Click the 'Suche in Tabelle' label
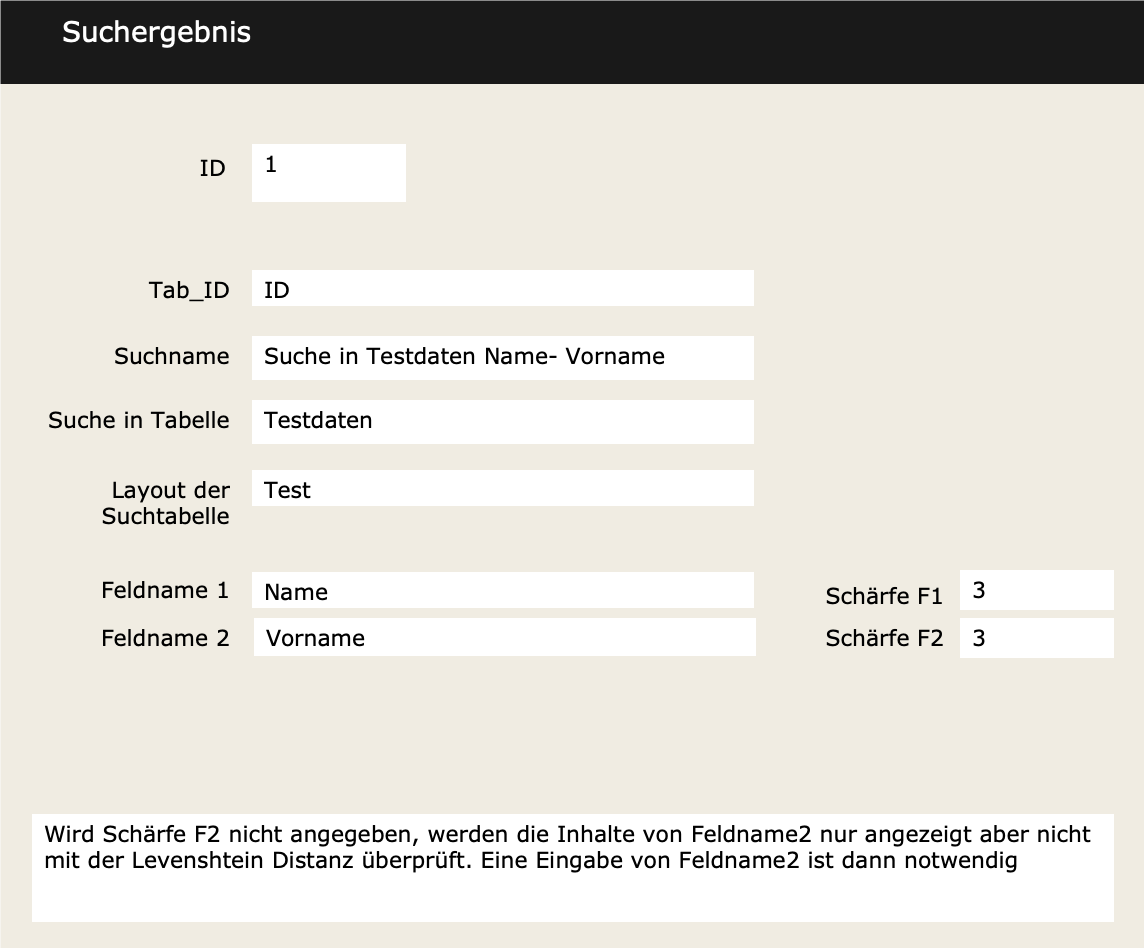 [138, 420]
